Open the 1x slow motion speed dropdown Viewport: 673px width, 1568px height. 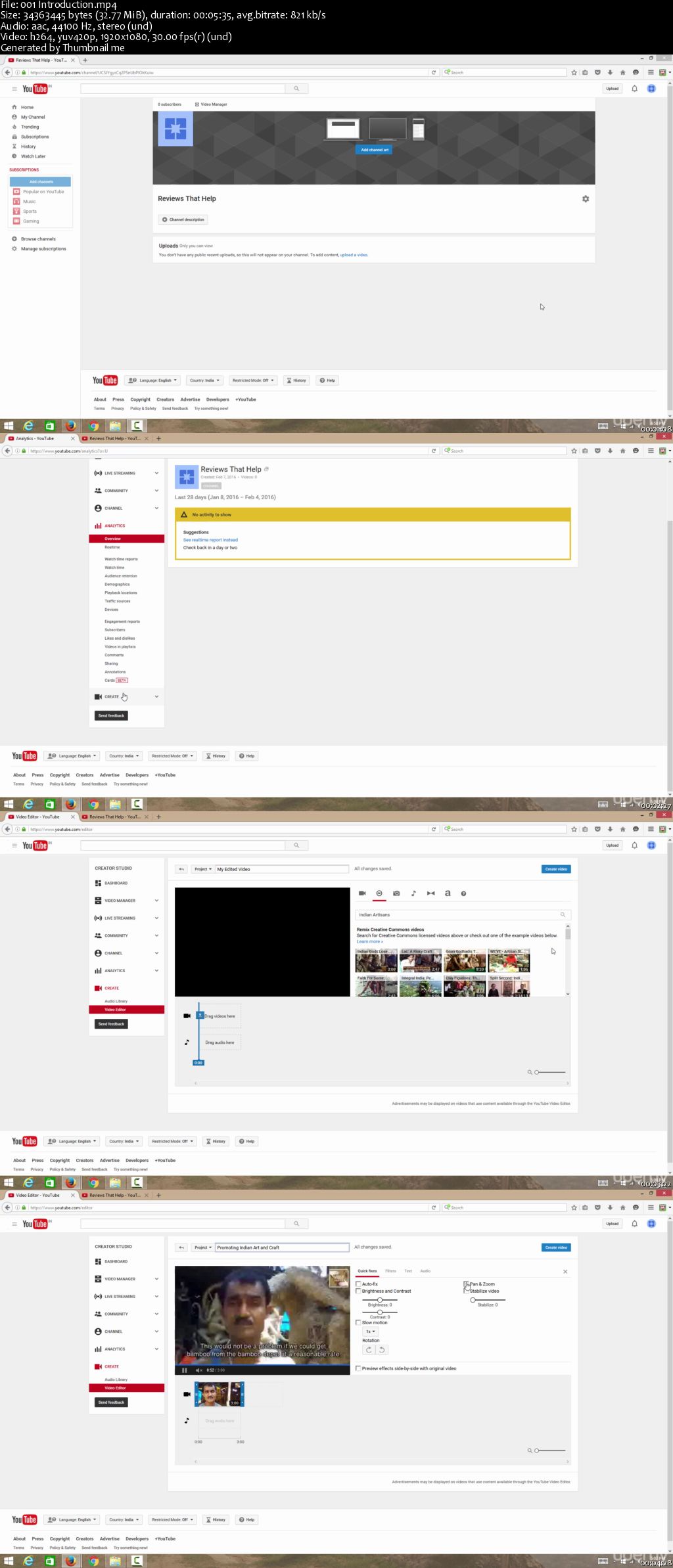click(x=371, y=1332)
